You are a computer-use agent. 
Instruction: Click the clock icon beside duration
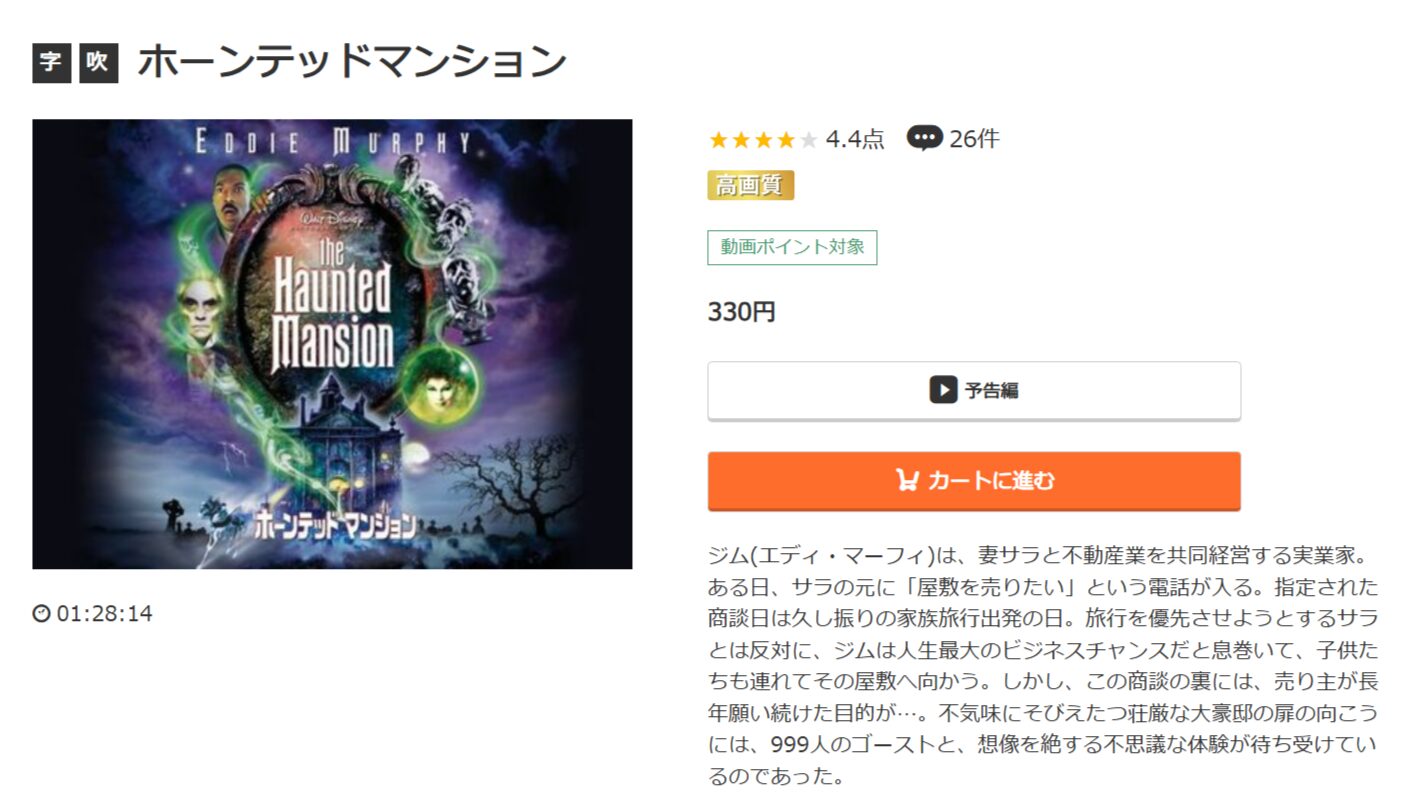[41, 614]
